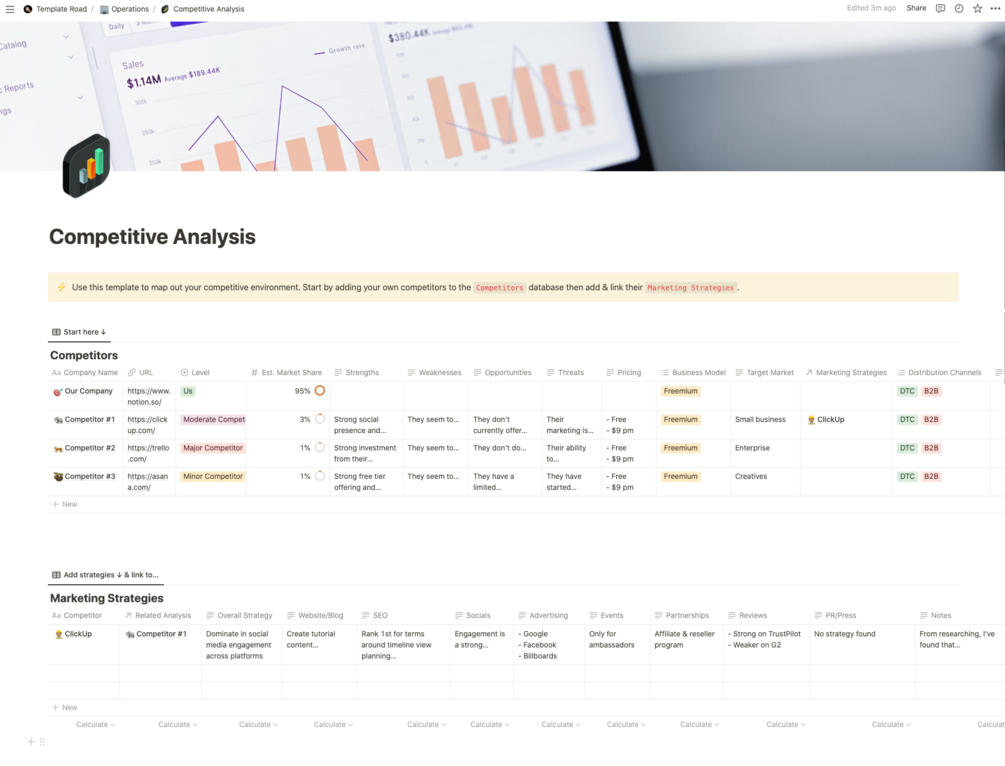
Task: Open page history clock icon
Action: coord(959,8)
